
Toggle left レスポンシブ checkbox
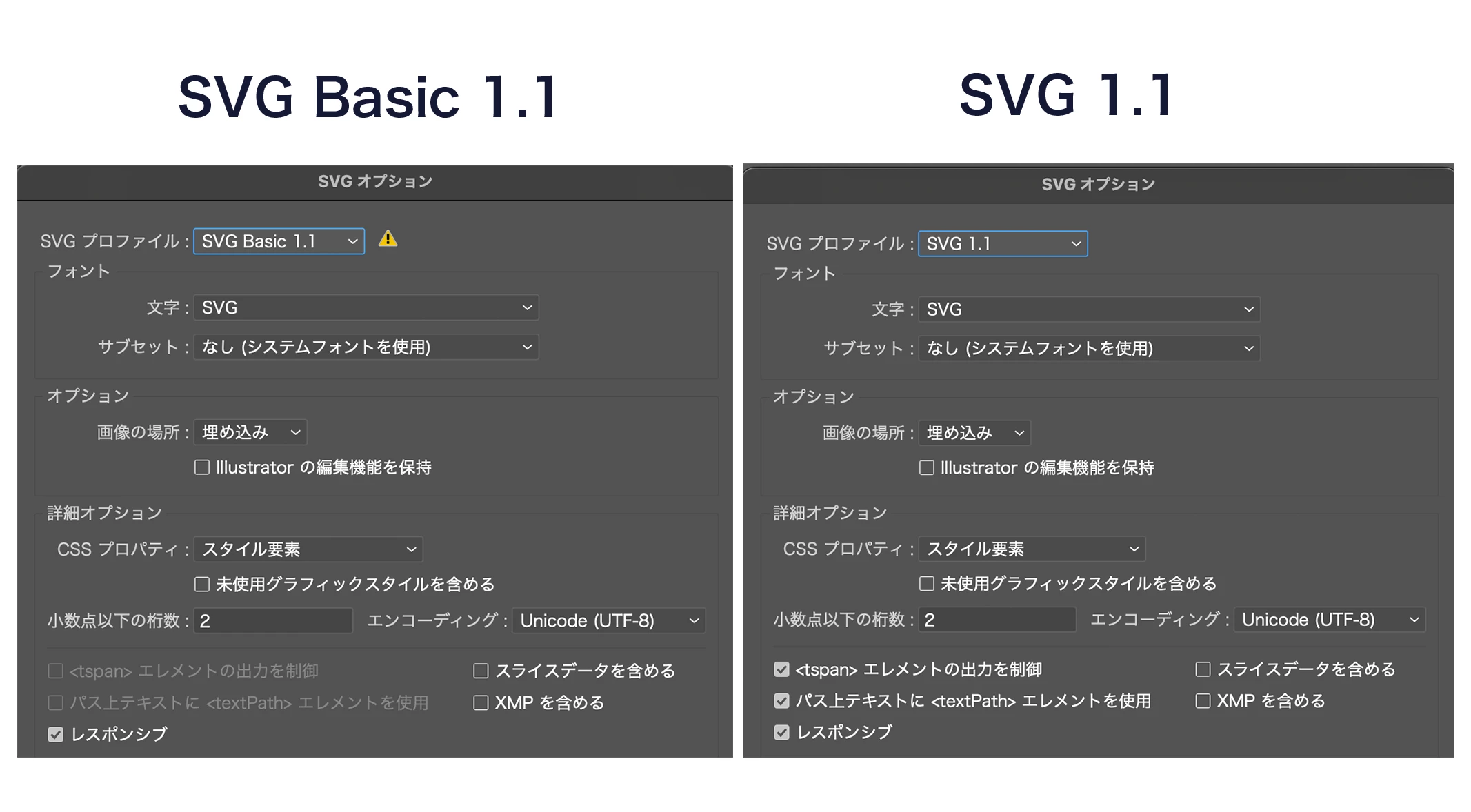click(x=56, y=734)
